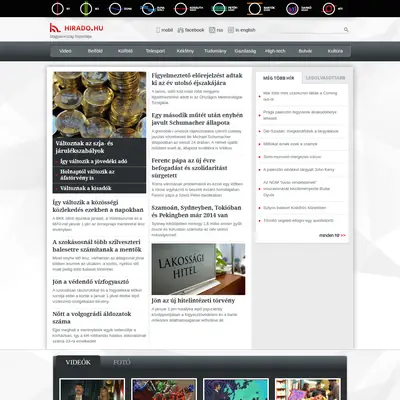The width and height of the screenshot is (400, 400).
Task: Open third video thumbnail with blue map
Action: 236,389
